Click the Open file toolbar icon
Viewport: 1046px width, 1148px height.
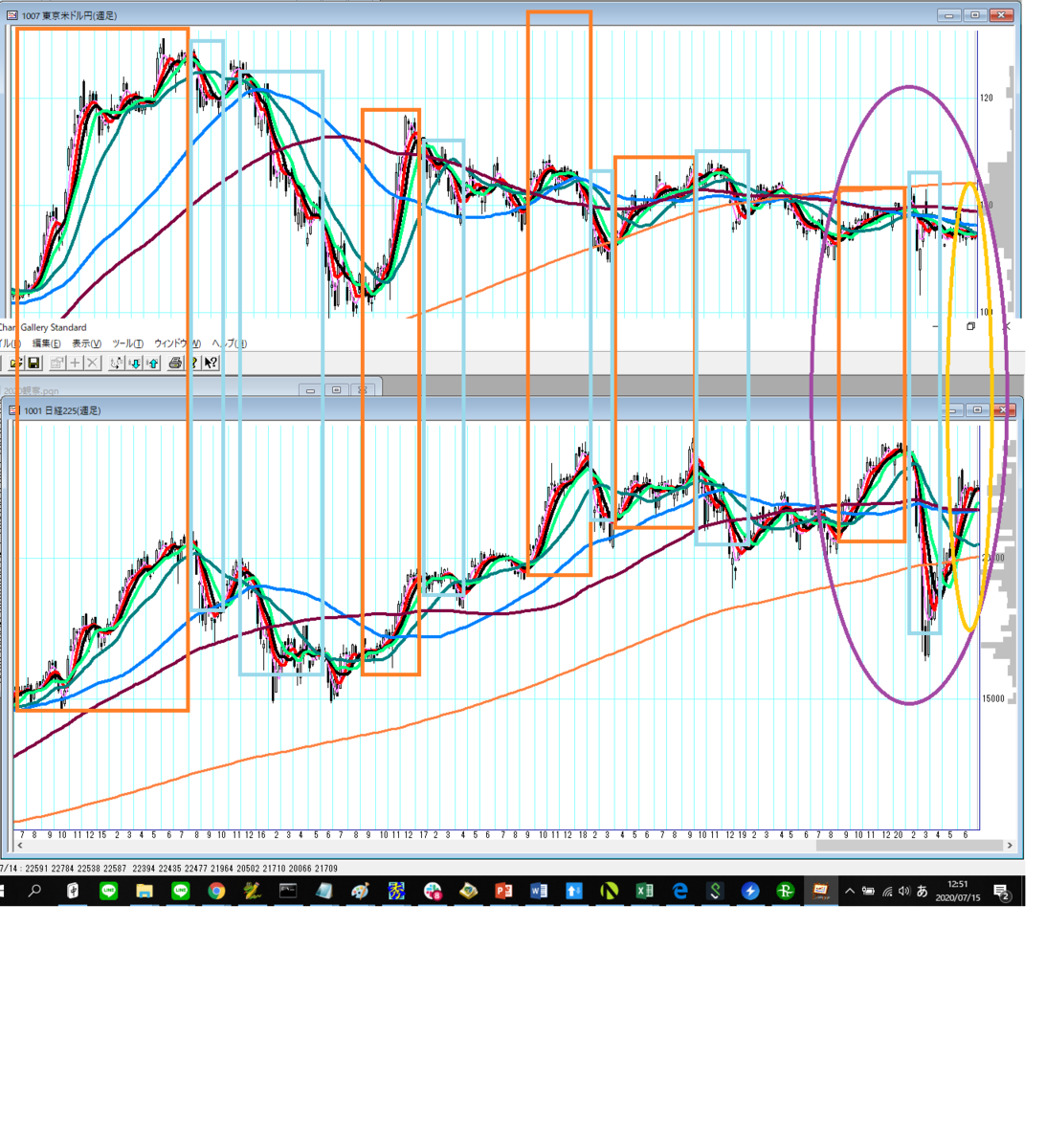pos(15,363)
